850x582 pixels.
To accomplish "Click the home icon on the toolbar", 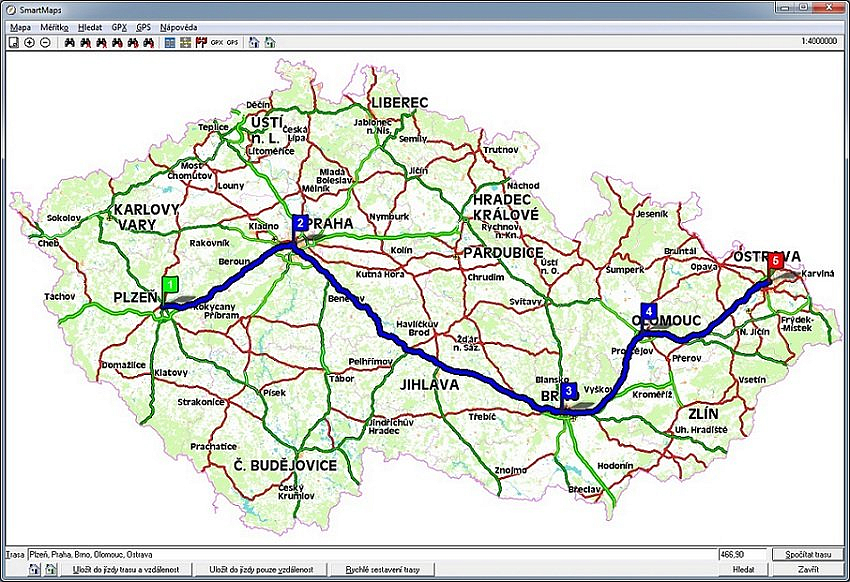I will 253,43.
